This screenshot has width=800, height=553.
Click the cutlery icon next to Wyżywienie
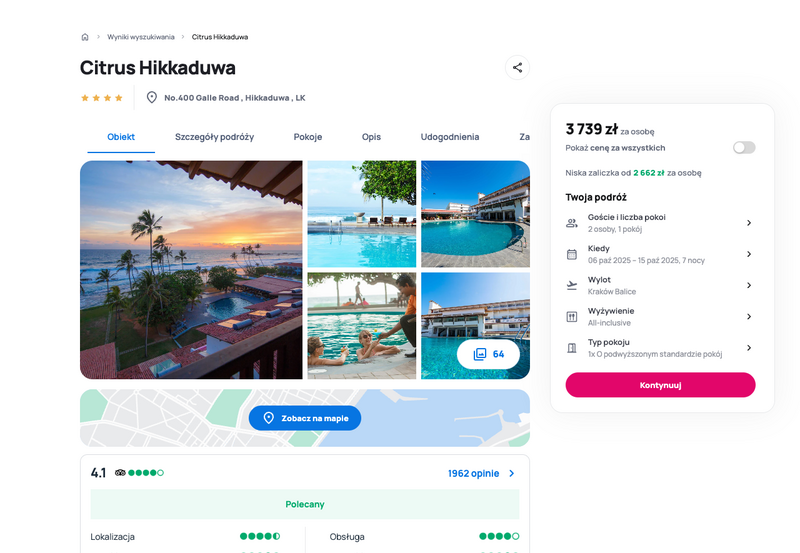coord(572,317)
